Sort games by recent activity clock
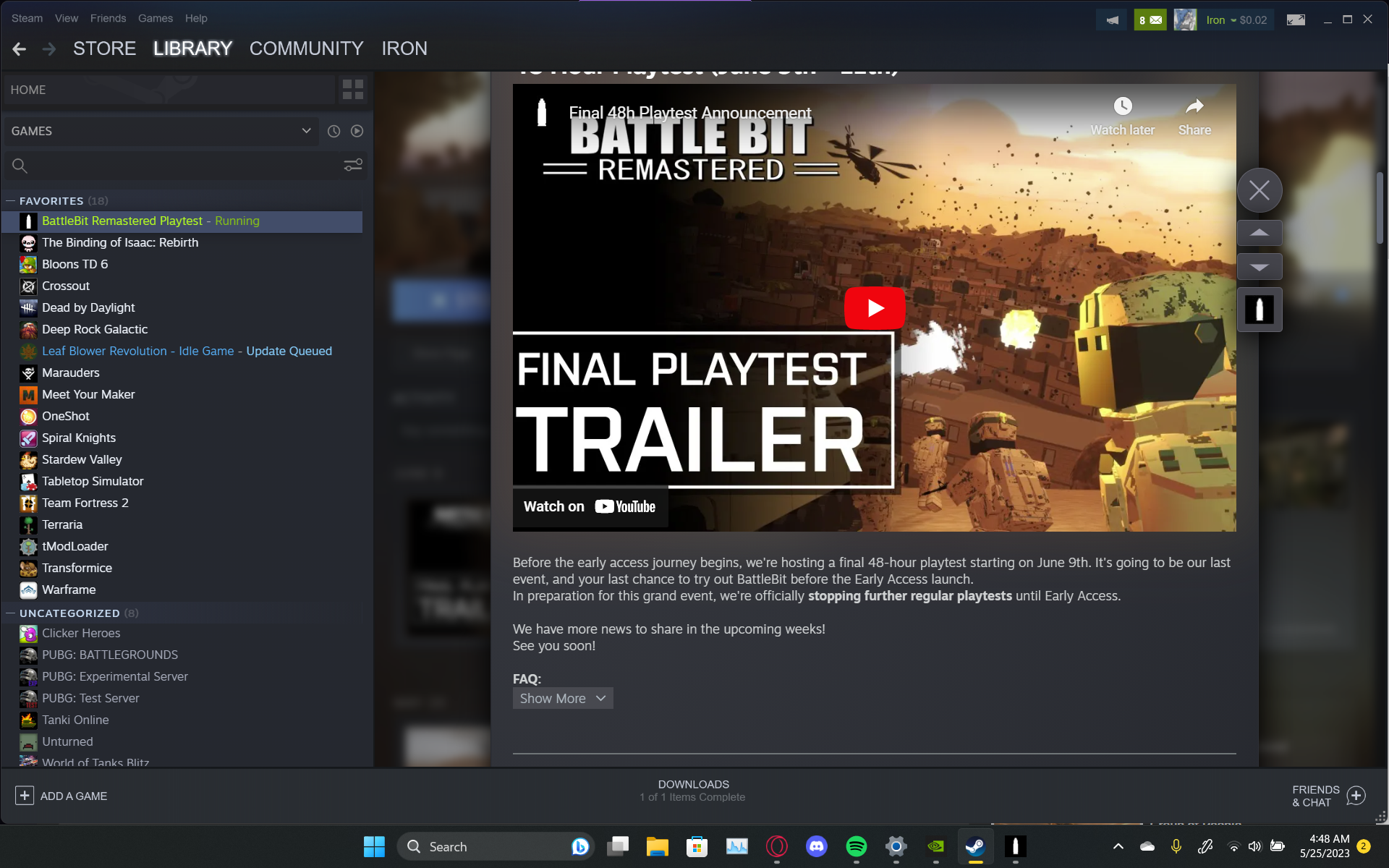This screenshot has width=1389, height=868. point(334,131)
